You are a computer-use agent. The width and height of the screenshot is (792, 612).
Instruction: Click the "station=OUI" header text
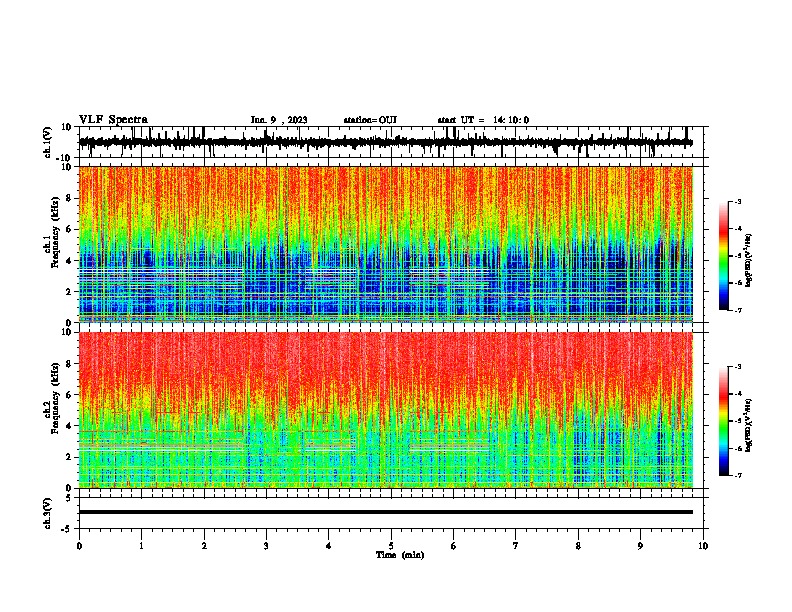pos(370,120)
